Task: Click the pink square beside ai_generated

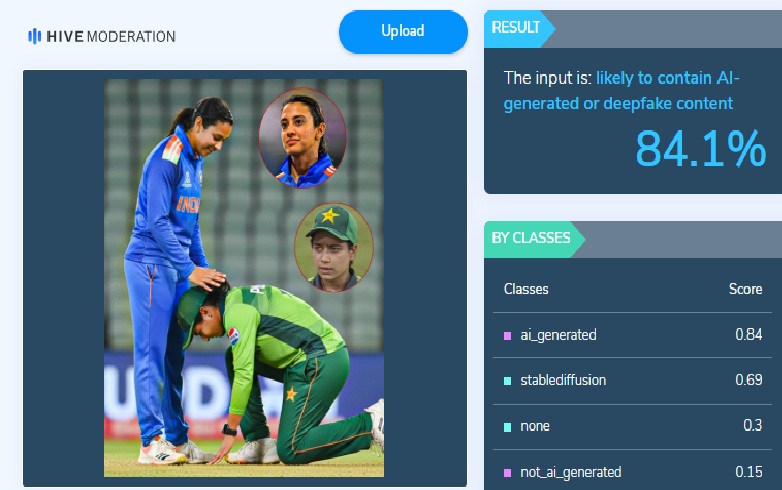Action: point(508,335)
